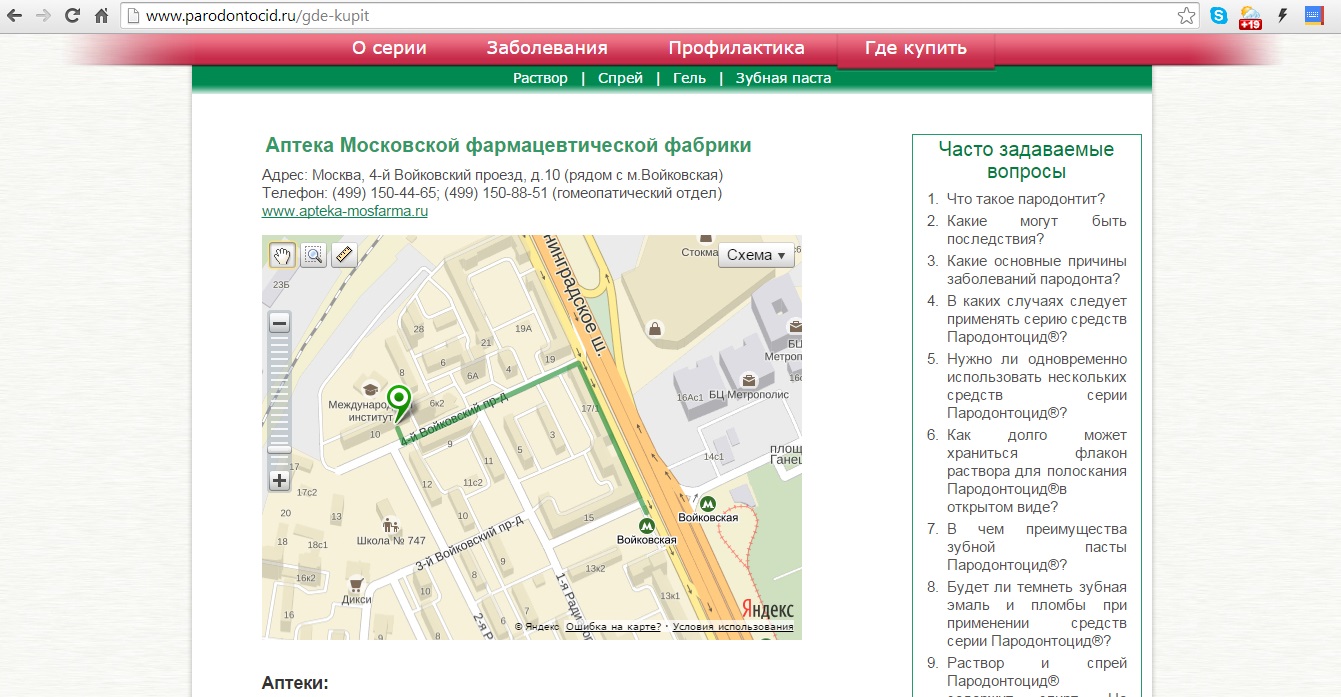The width and height of the screenshot is (1341, 697).
Task: Go back using the browser back arrow
Action: pyautogui.click(x=14, y=16)
